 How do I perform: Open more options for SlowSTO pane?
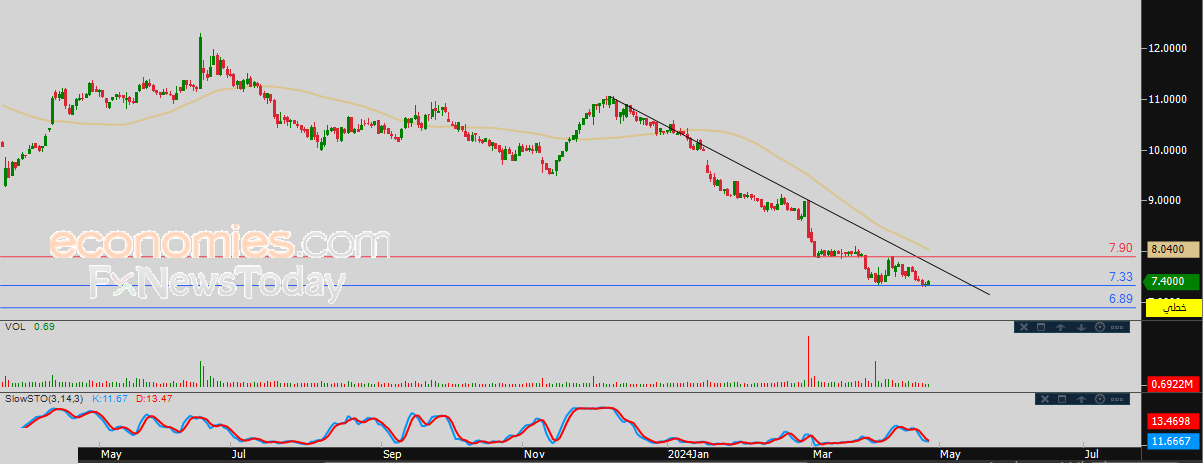point(1117,399)
